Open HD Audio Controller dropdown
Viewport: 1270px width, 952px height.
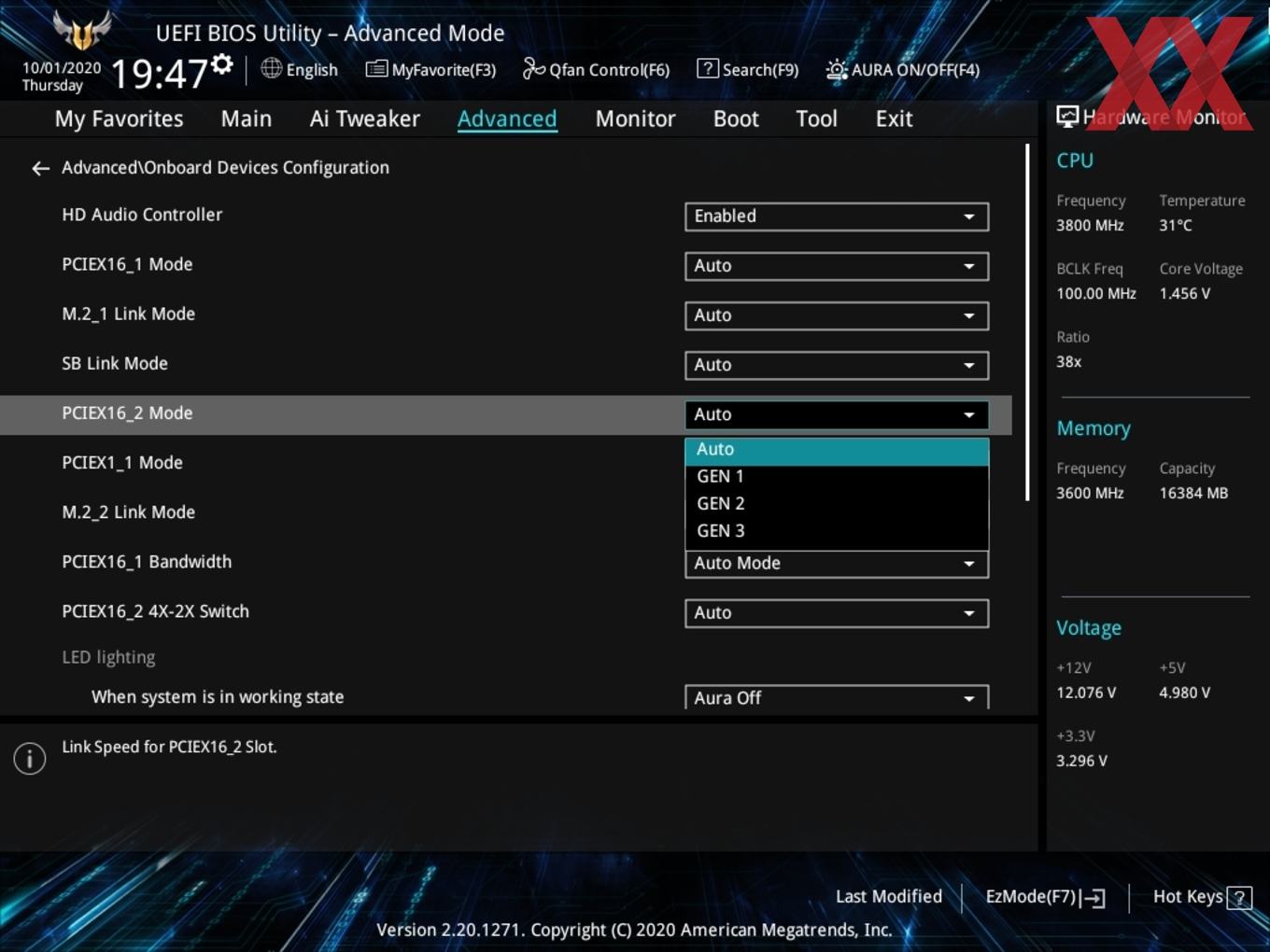click(x=837, y=217)
